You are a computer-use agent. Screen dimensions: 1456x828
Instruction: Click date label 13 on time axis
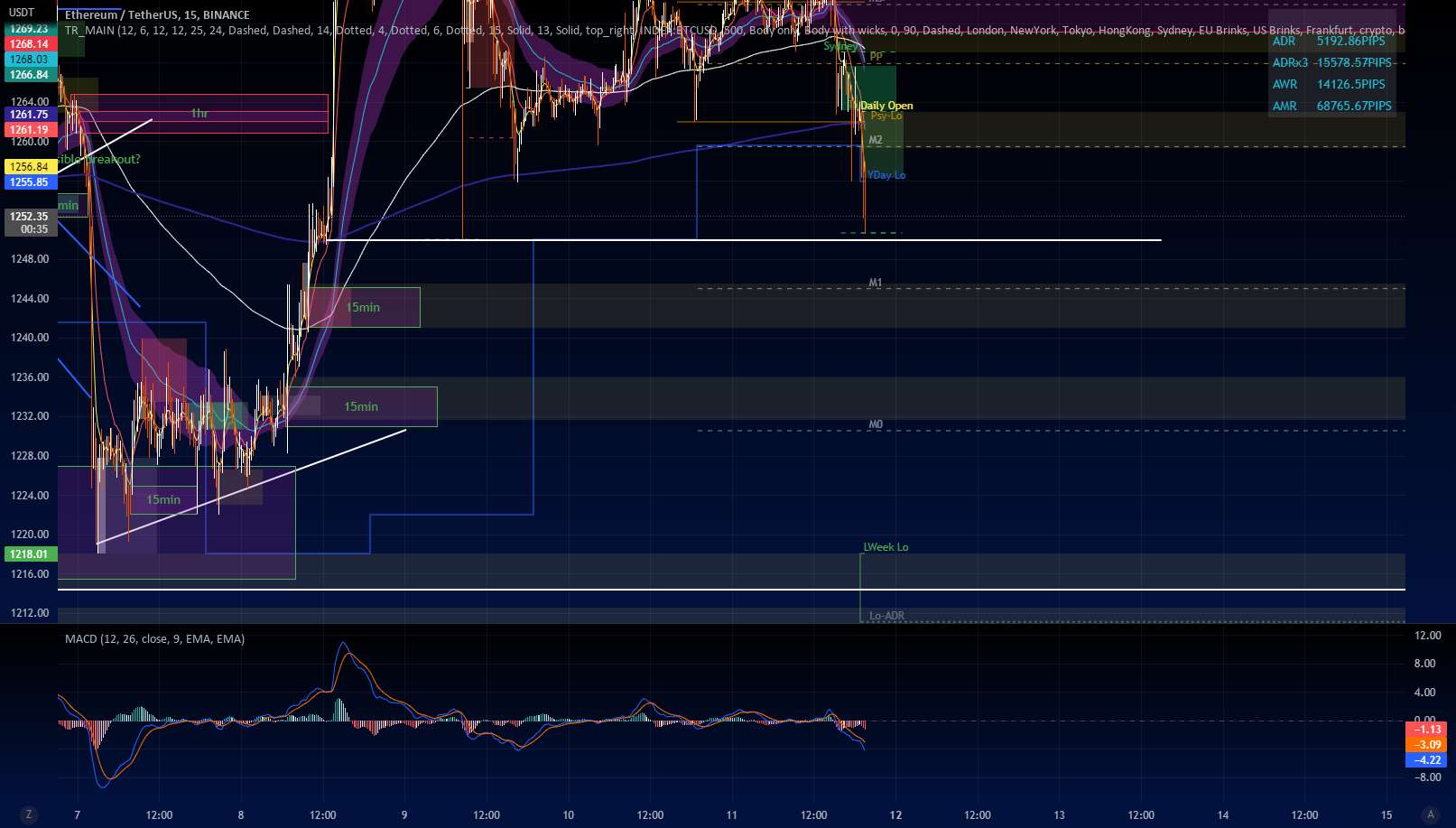(x=1059, y=815)
